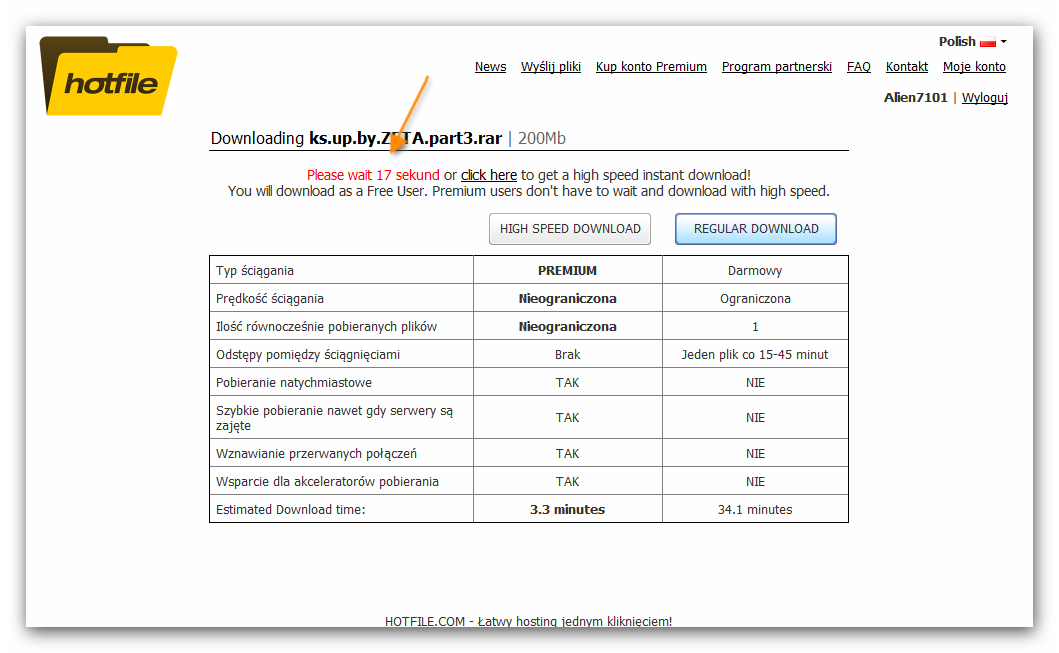Click the hotfile folder logo

click(108, 76)
